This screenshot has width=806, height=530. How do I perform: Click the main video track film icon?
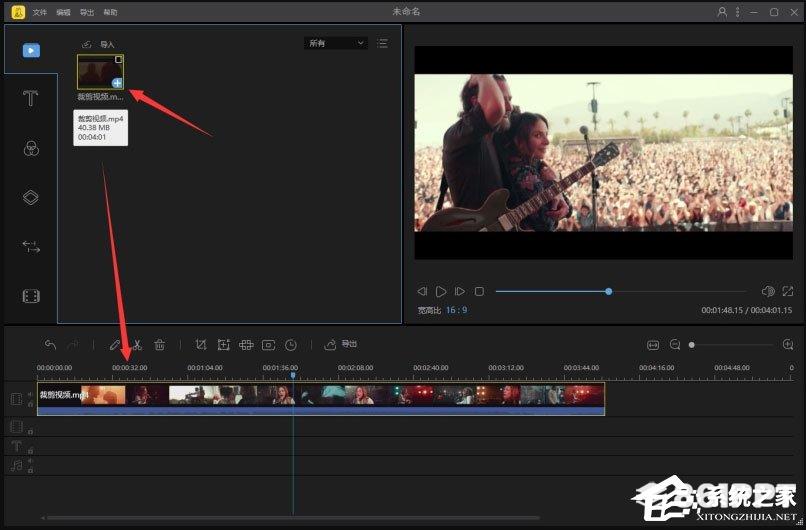[x=16, y=399]
